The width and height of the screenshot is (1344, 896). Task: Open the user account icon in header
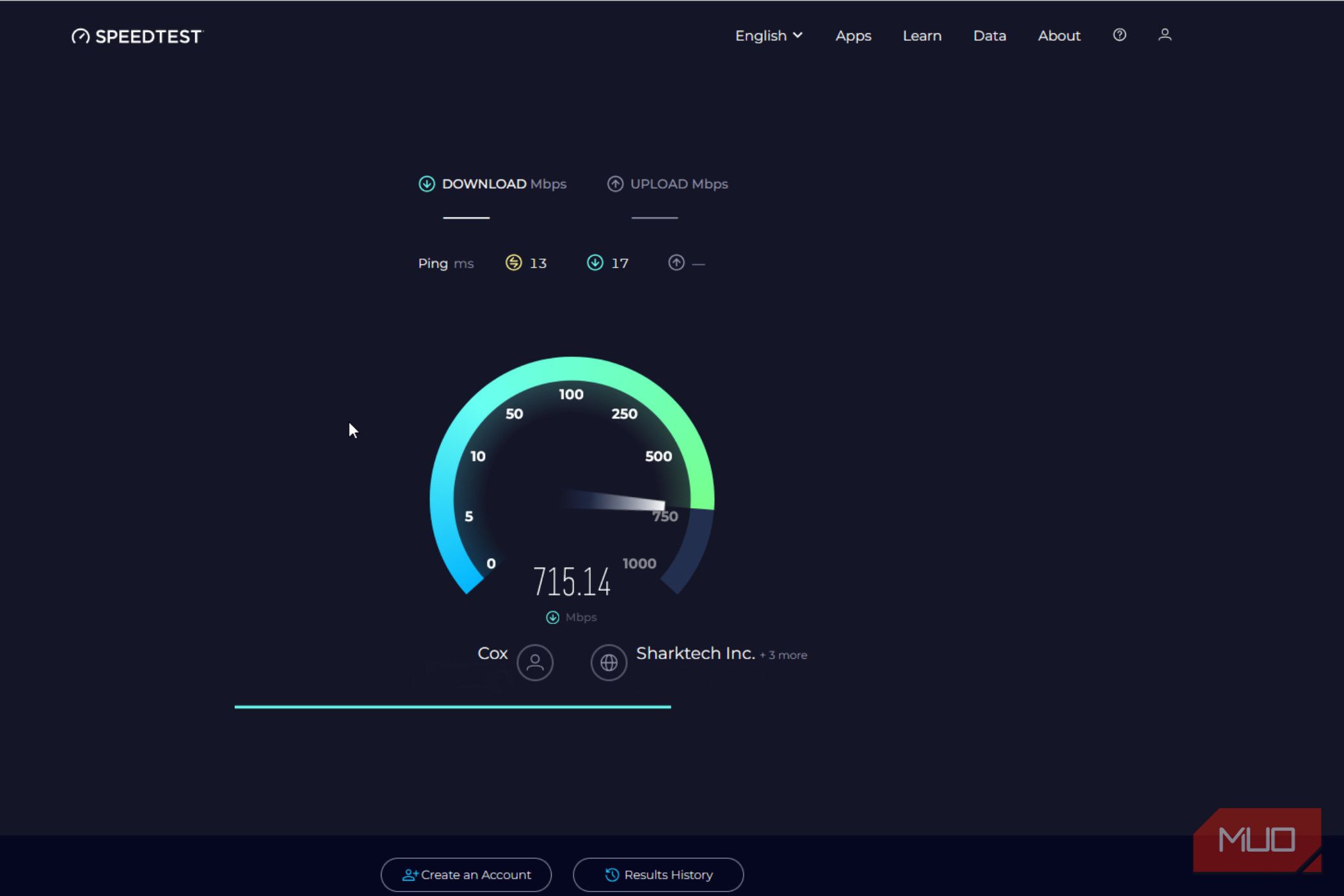coord(1165,35)
